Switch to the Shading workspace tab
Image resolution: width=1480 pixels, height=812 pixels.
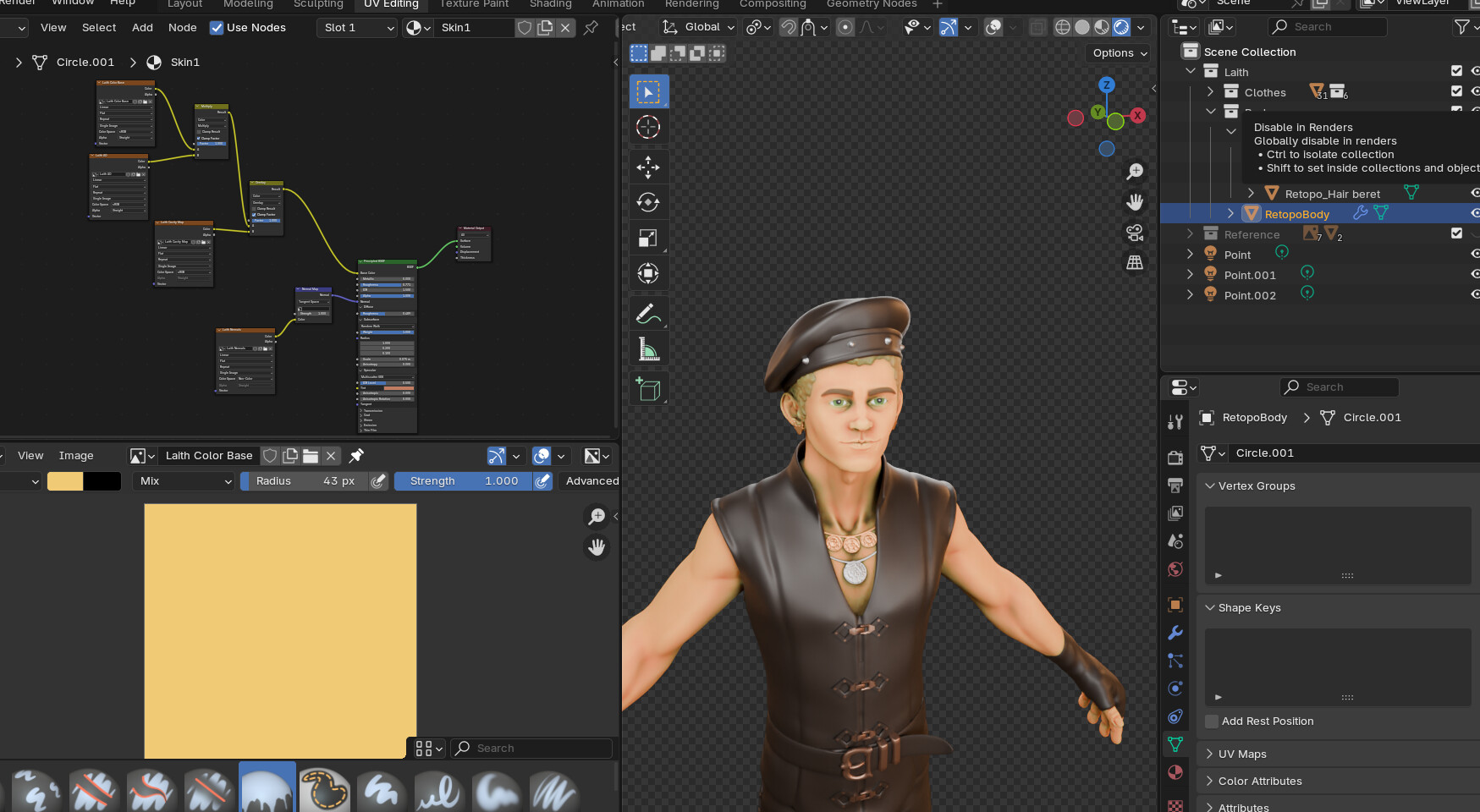[550, 4]
